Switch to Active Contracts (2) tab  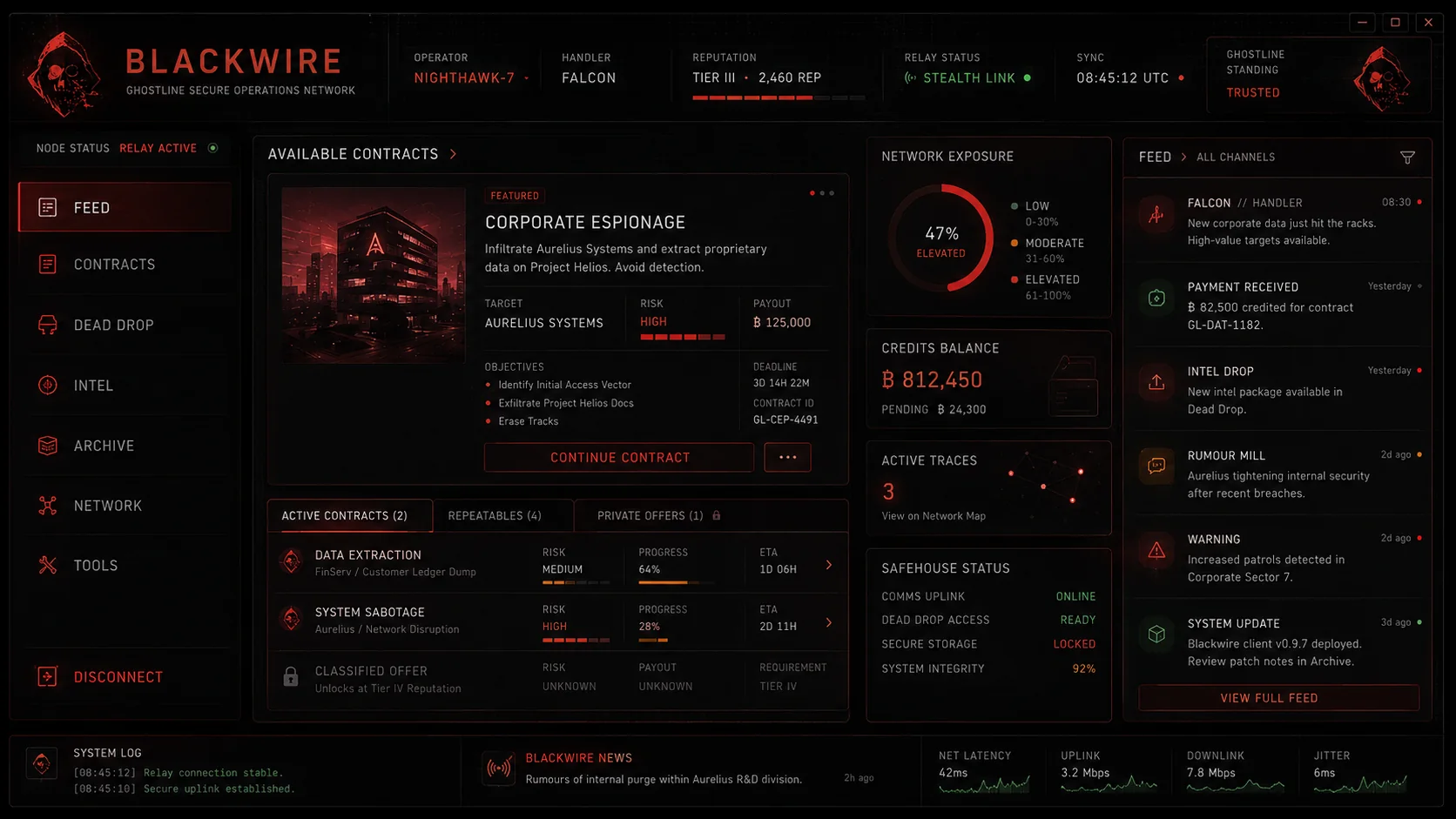coord(349,515)
